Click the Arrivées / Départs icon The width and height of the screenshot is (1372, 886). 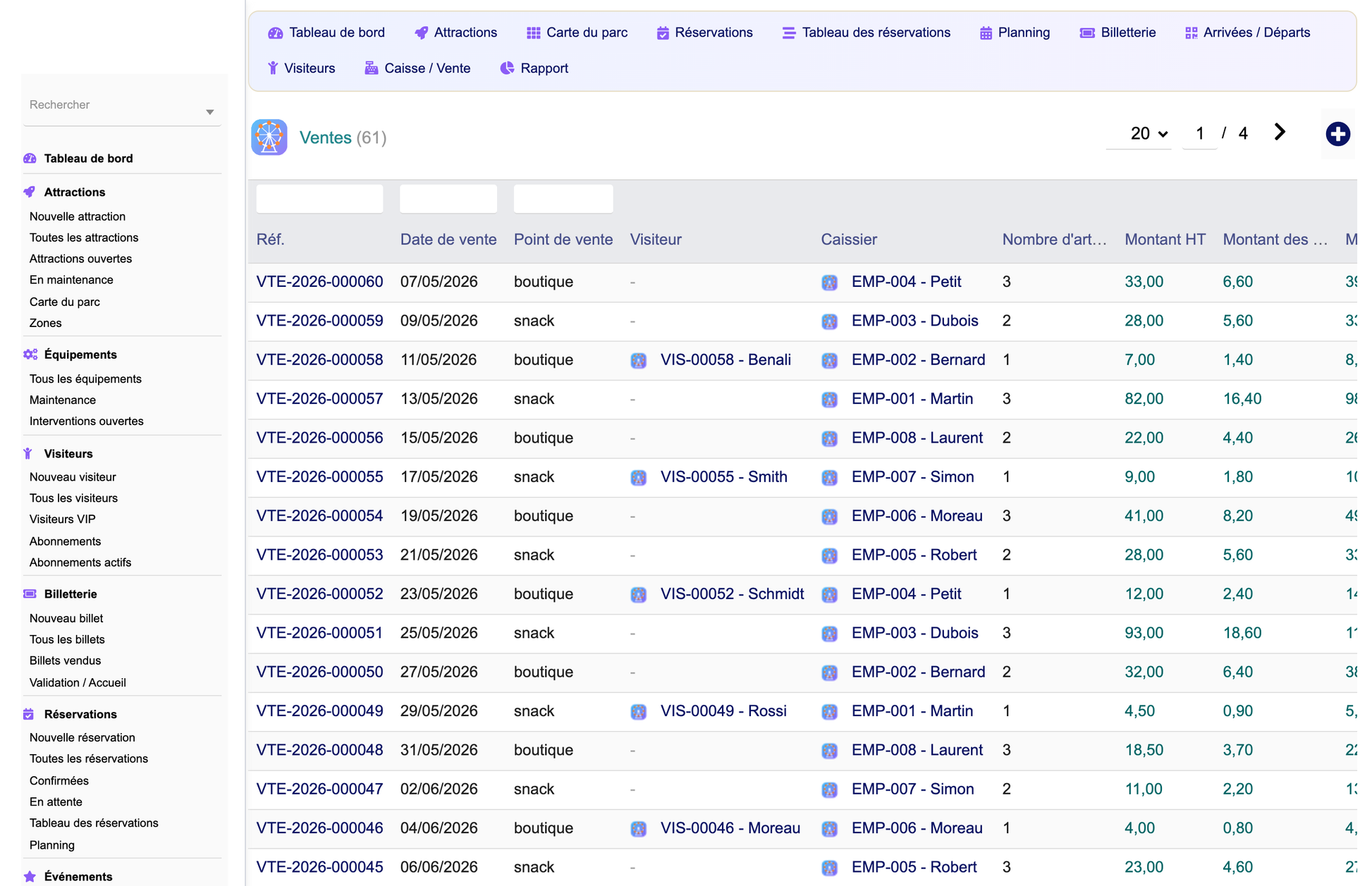pos(1192,33)
